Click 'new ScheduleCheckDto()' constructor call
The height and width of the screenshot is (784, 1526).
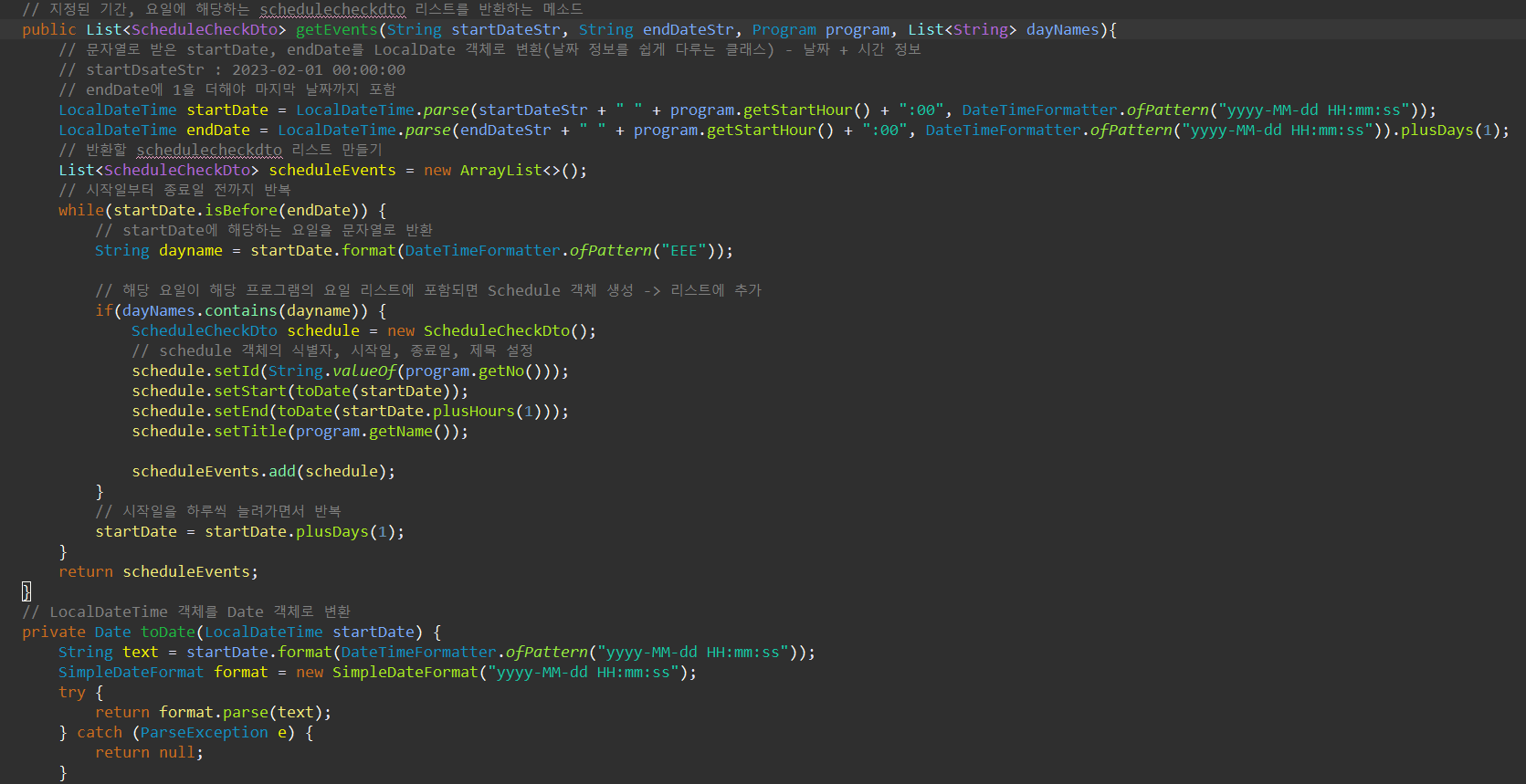pos(487,331)
